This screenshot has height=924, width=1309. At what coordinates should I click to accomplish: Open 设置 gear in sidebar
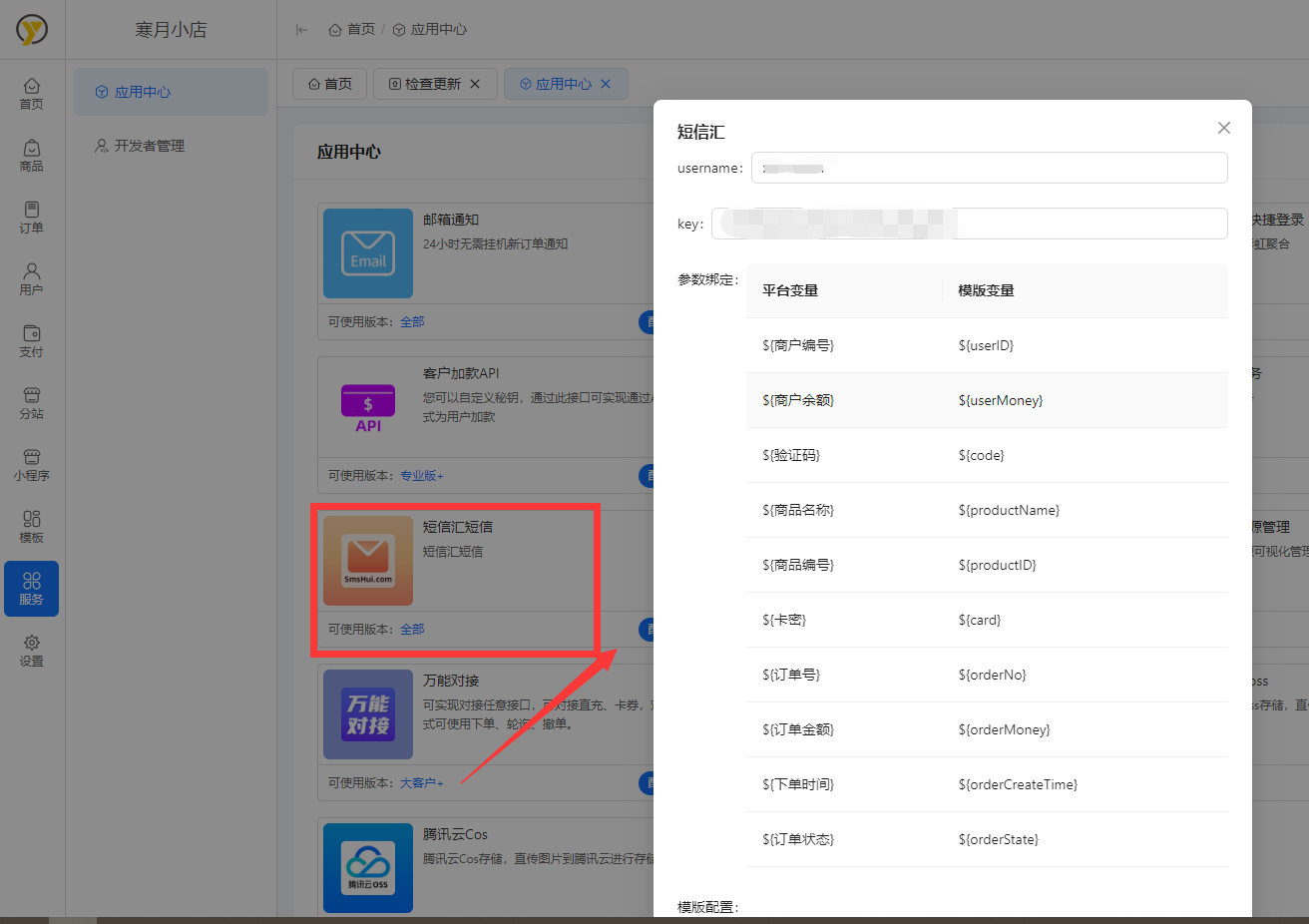32,651
